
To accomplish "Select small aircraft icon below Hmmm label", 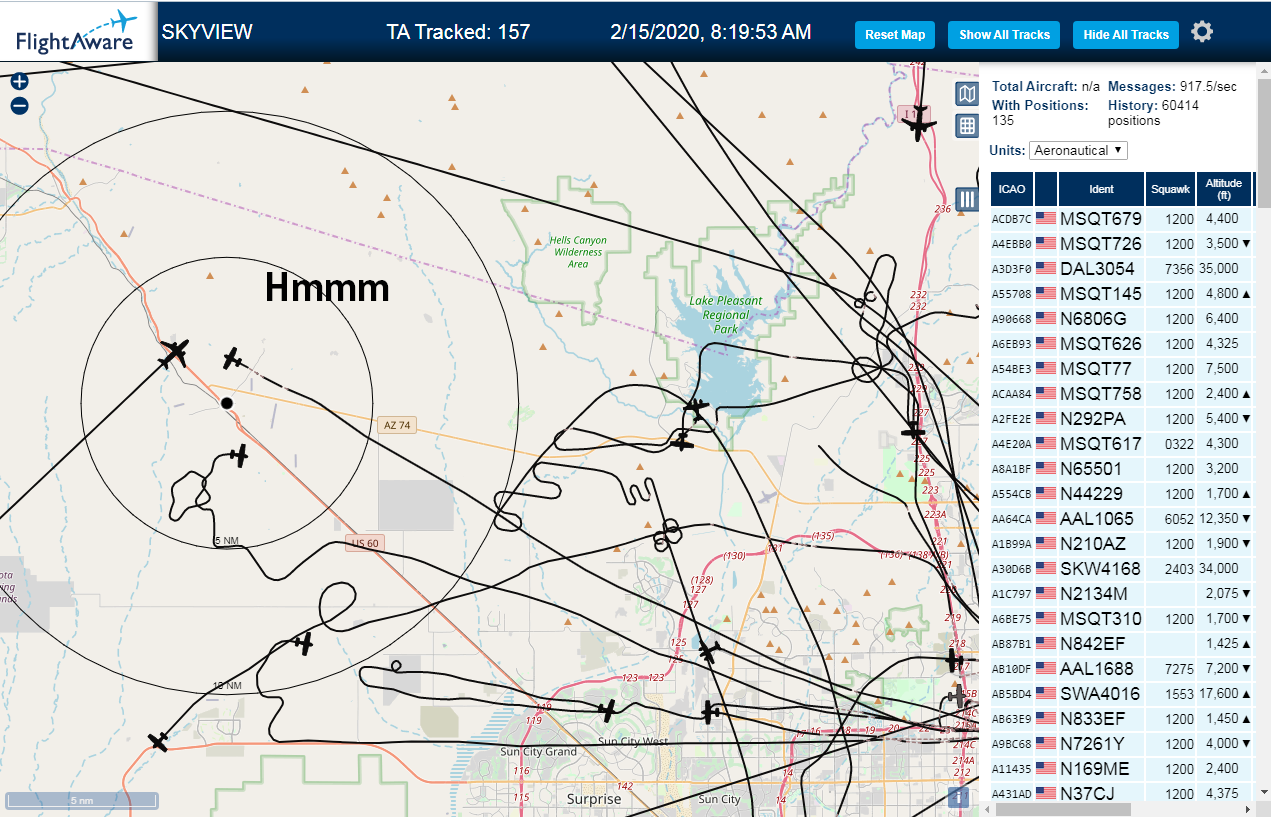I will pos(232,358).
